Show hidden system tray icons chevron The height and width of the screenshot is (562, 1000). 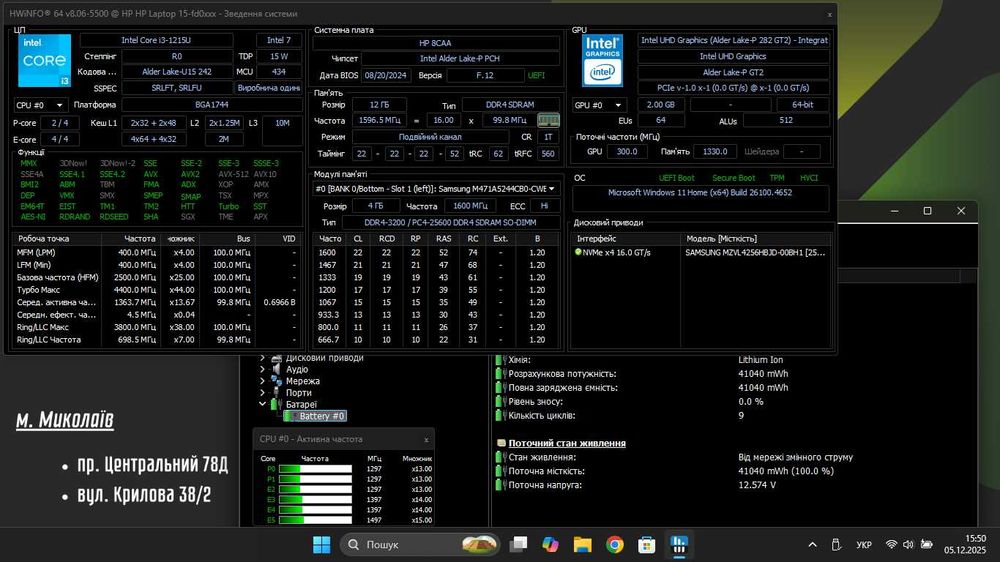[x=812, y=545]
